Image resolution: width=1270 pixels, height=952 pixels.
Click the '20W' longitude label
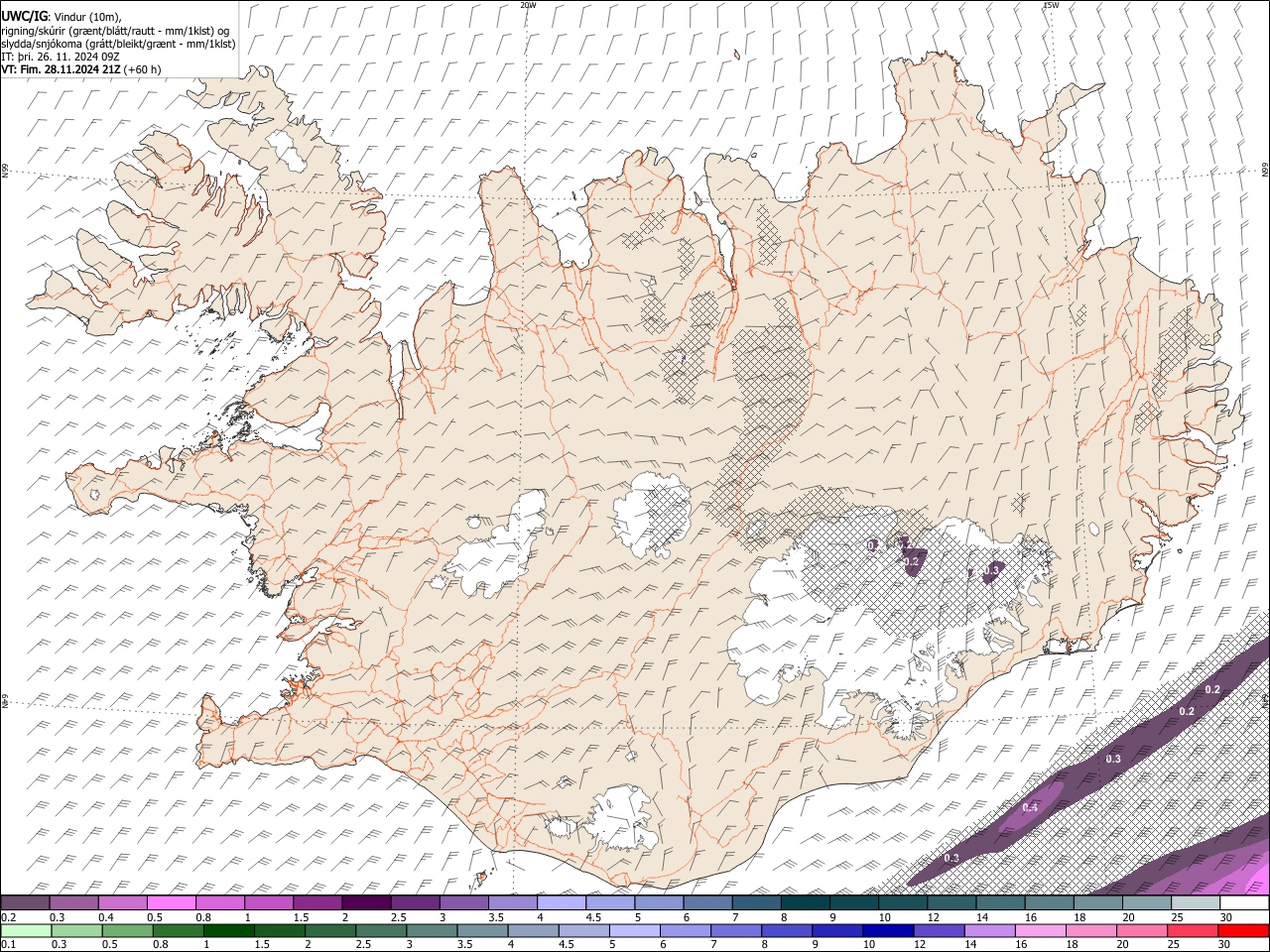click(x=529, y=5)
